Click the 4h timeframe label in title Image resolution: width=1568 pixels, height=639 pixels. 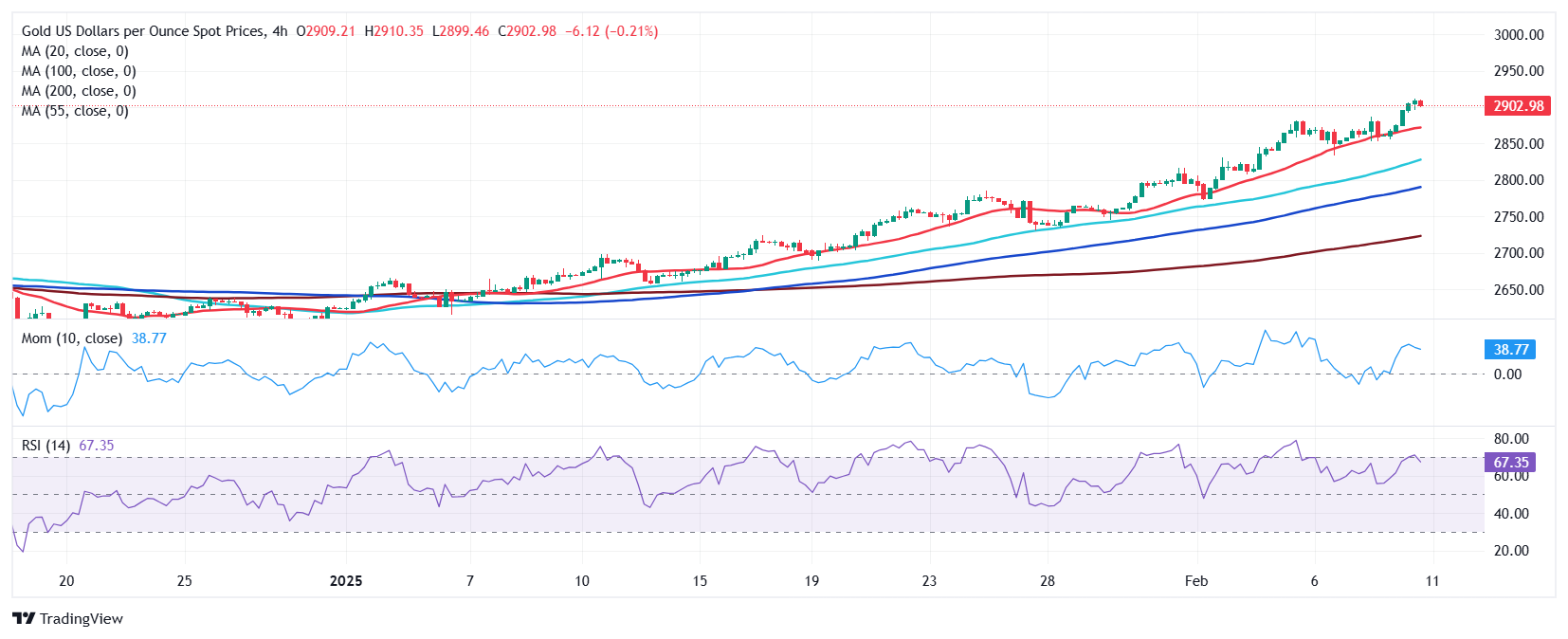click(280, 31)
